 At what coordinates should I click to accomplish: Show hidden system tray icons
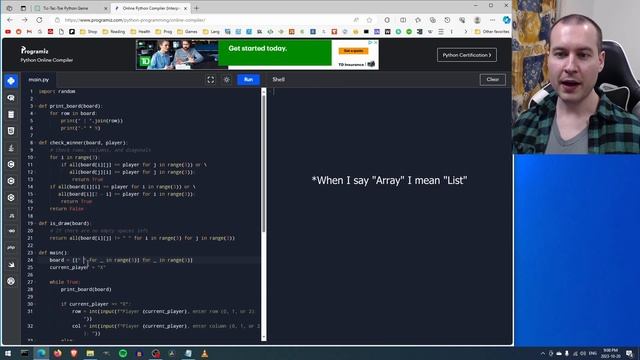(543, 353)
